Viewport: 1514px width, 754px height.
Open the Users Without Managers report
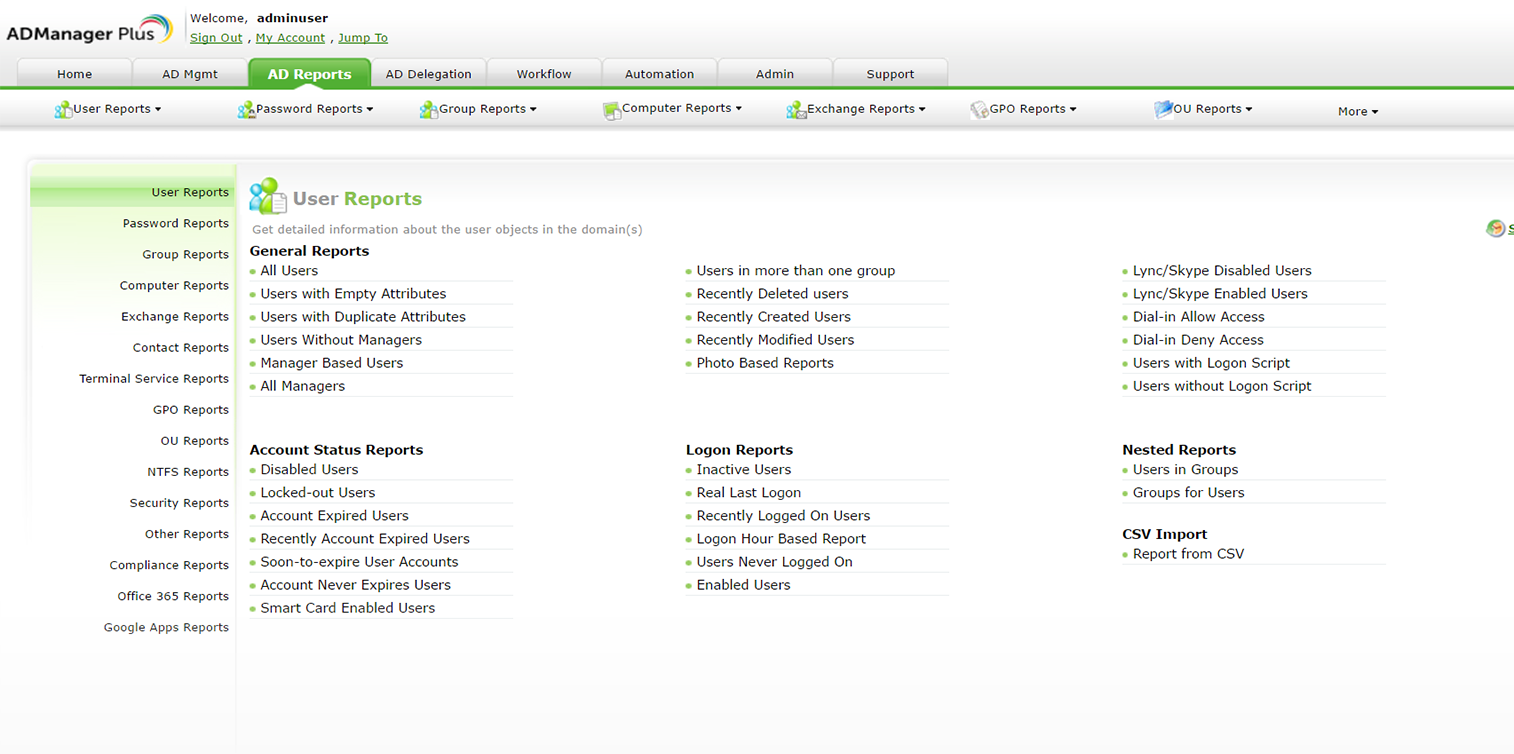tap(341, 340)
